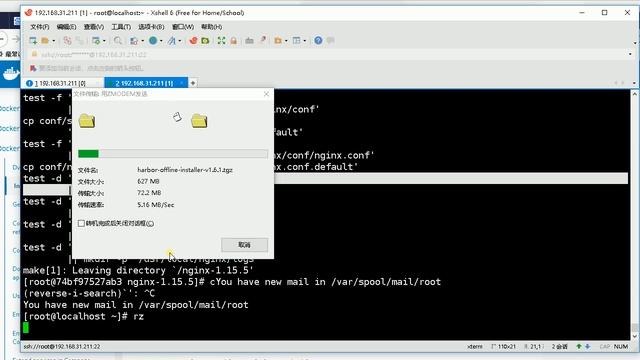Click 取消 to cancel the ZMODEM transfer
640x360 pixels.
pos(244,245)
